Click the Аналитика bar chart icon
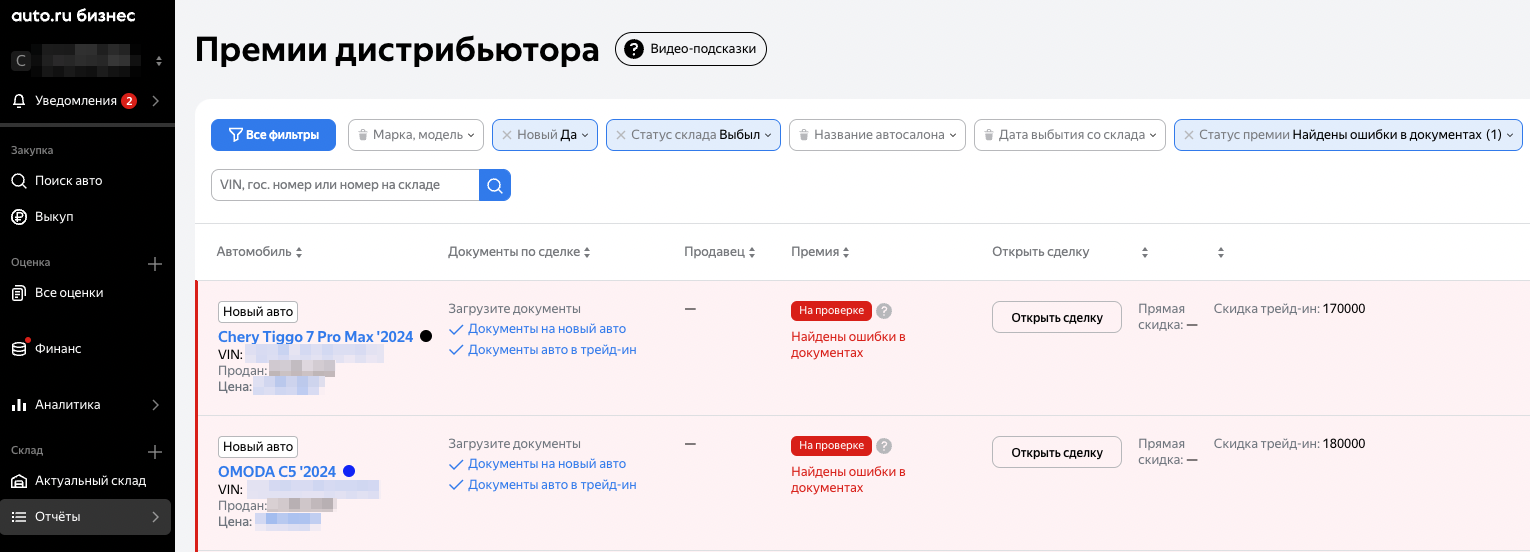Viewport: 1530px width, 552px height. point(19,405)
